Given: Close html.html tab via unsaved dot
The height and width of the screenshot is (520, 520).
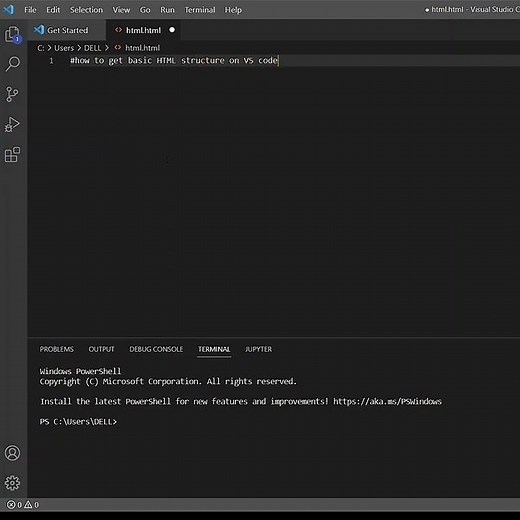Looking at the screenshot, I should (x=172, y=30).
